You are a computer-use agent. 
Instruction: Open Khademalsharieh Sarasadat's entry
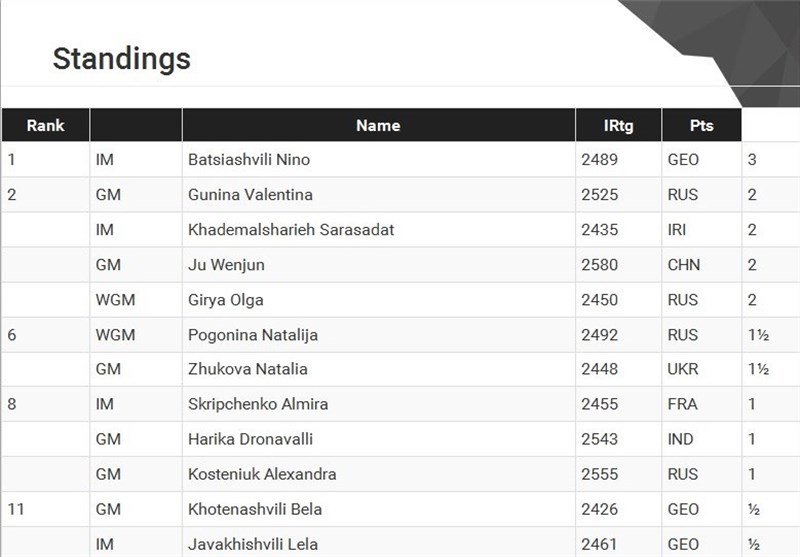point(291,230)
